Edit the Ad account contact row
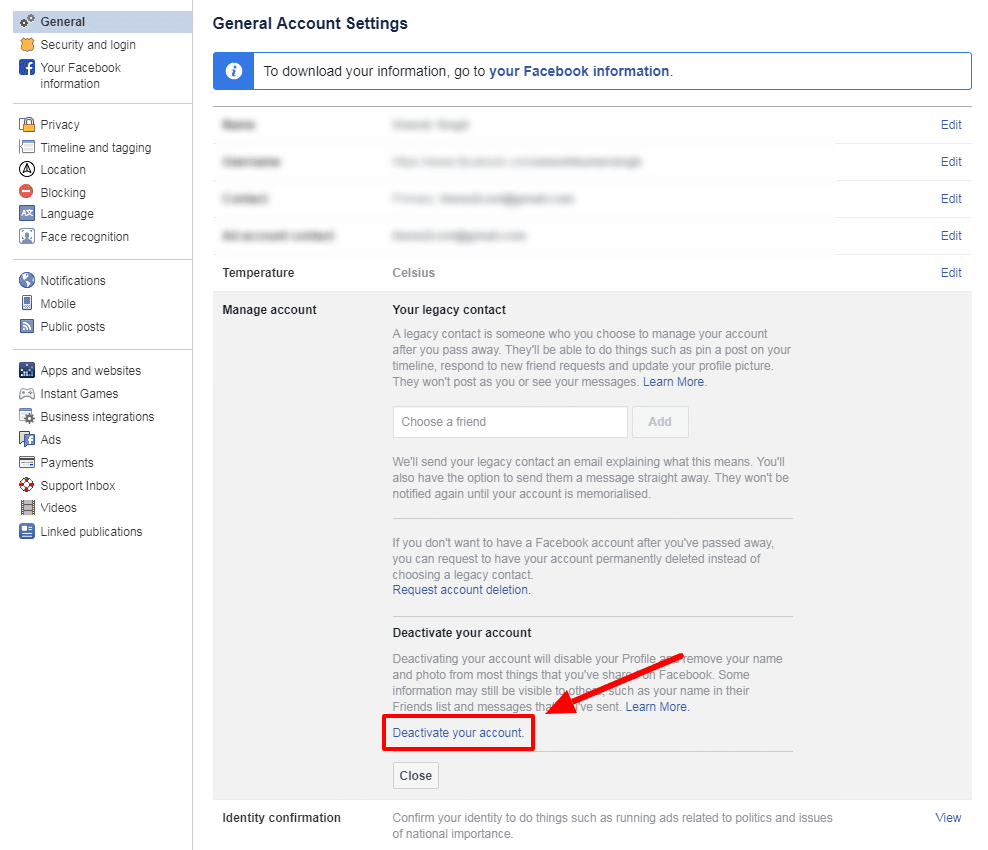 click(x=951, y=236)
